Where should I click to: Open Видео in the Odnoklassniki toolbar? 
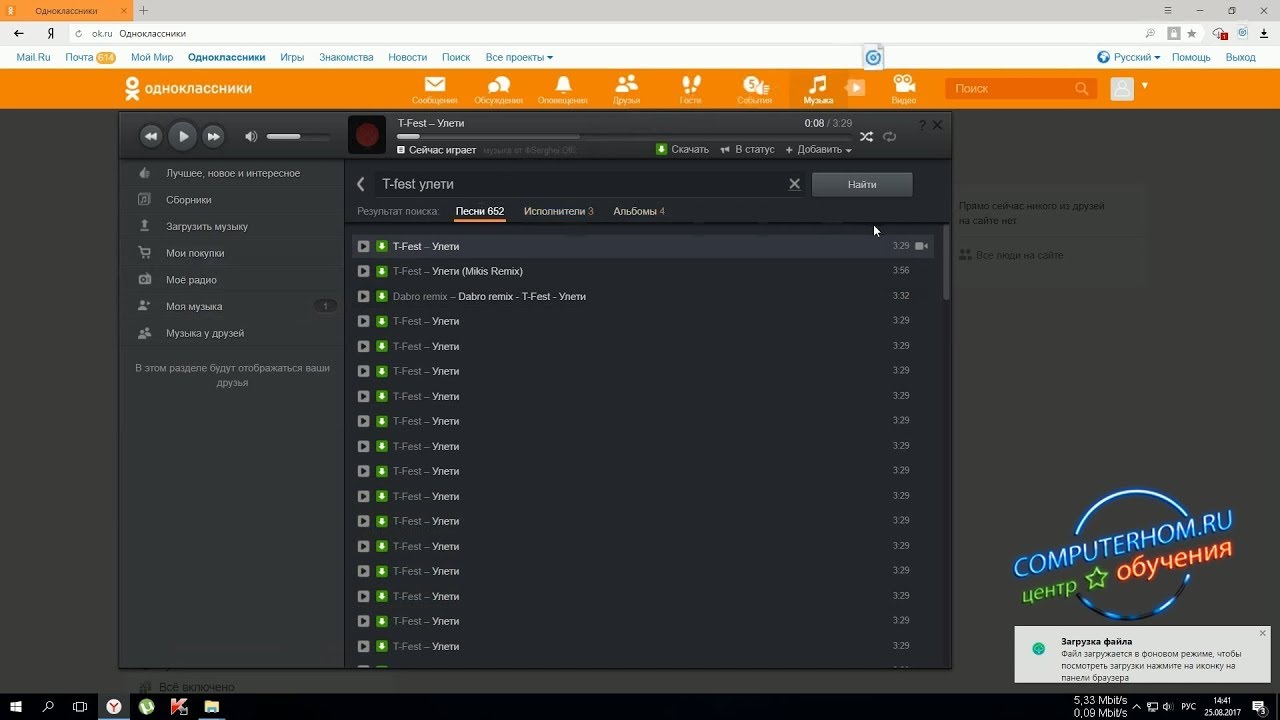coord(904,89)
